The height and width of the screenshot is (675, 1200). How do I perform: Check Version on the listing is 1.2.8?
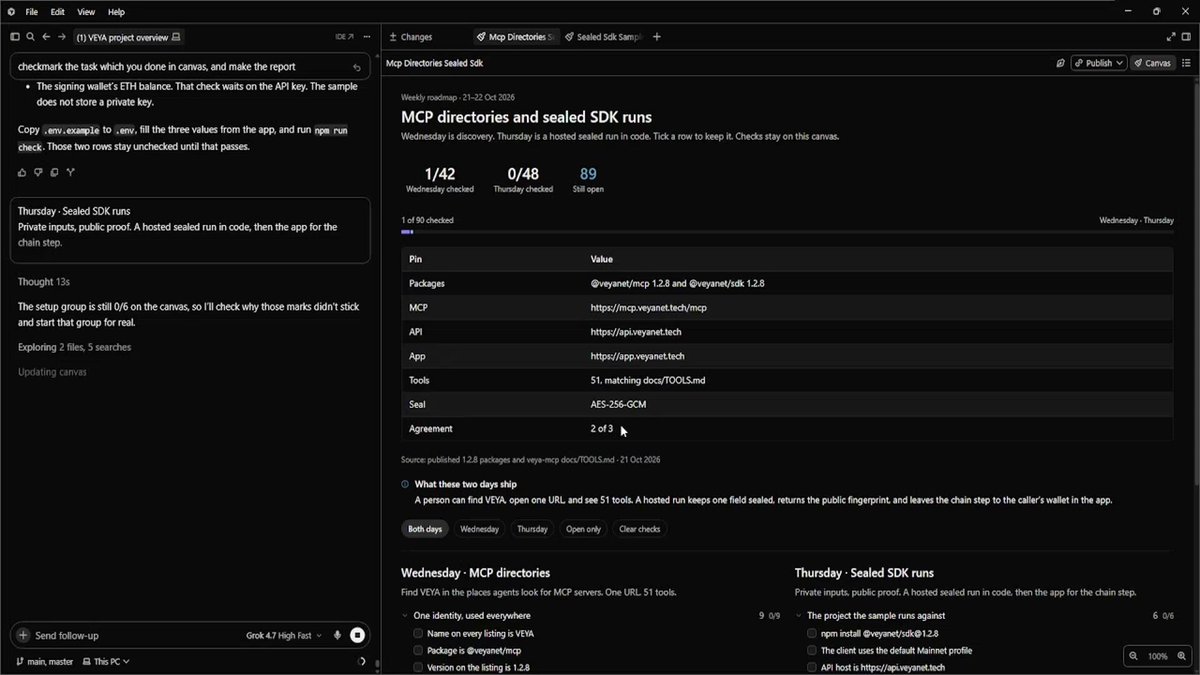[418, 667]
